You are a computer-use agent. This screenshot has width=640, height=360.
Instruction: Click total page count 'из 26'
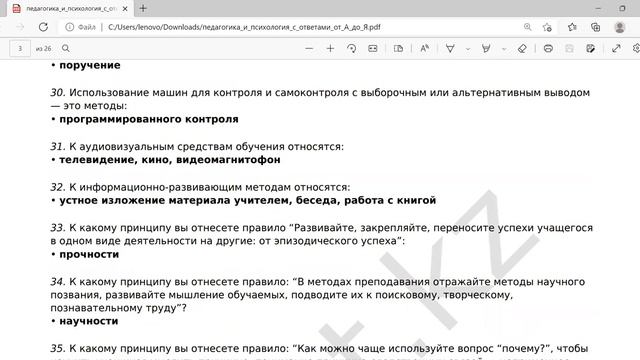[43, 49]
